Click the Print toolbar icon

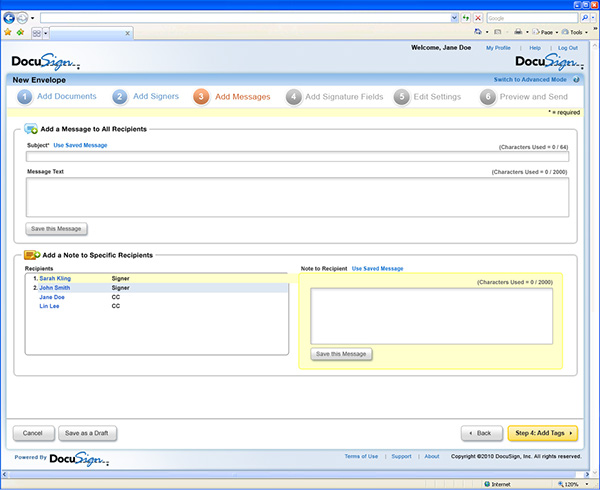click(x=518, y=32)
